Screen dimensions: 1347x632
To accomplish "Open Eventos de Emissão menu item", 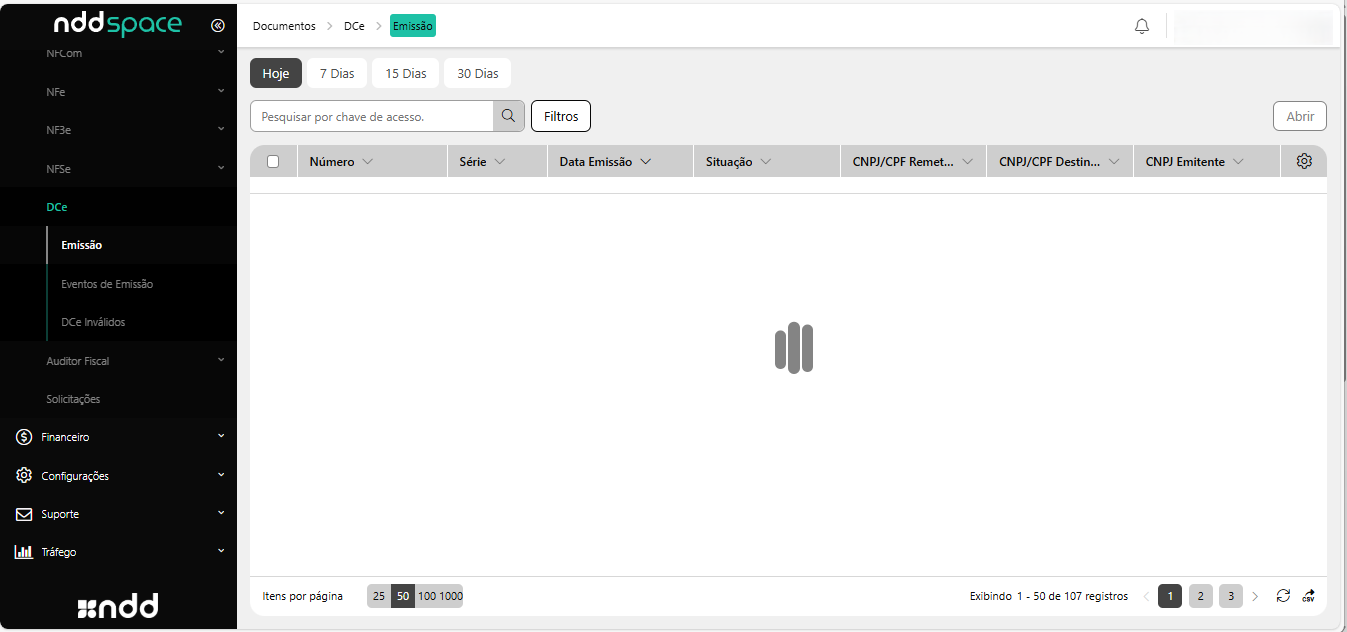I will [107, 284].
